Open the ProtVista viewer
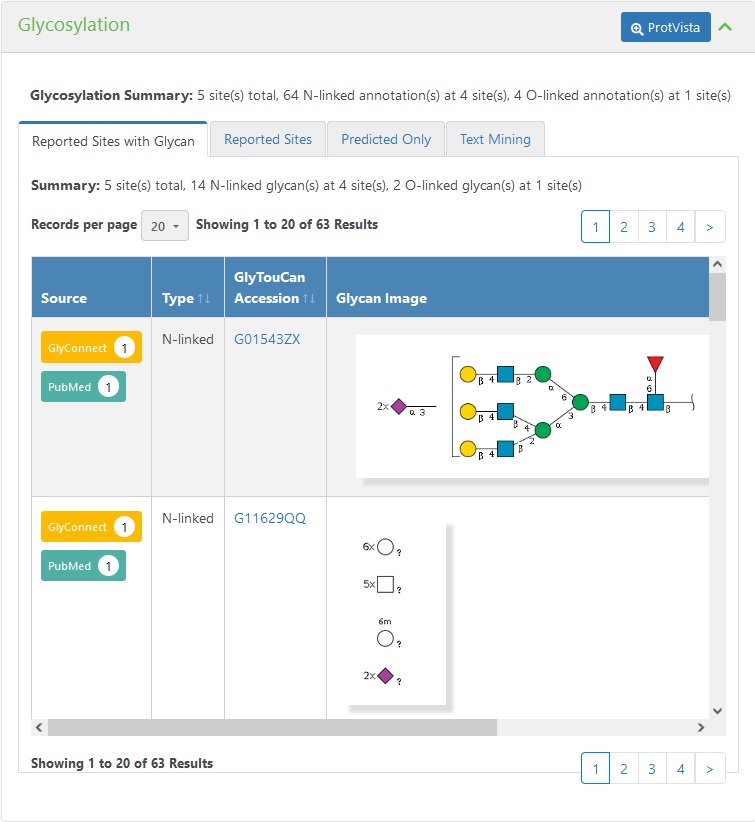Image resolution: width=755 pixels, height=822 pixels. tap(665, 27)
